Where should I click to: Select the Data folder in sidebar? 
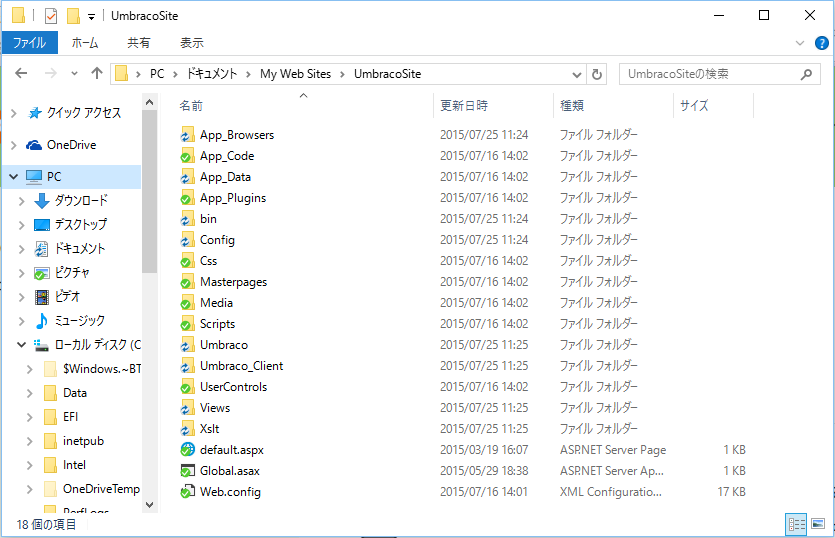tap(75, 393)
